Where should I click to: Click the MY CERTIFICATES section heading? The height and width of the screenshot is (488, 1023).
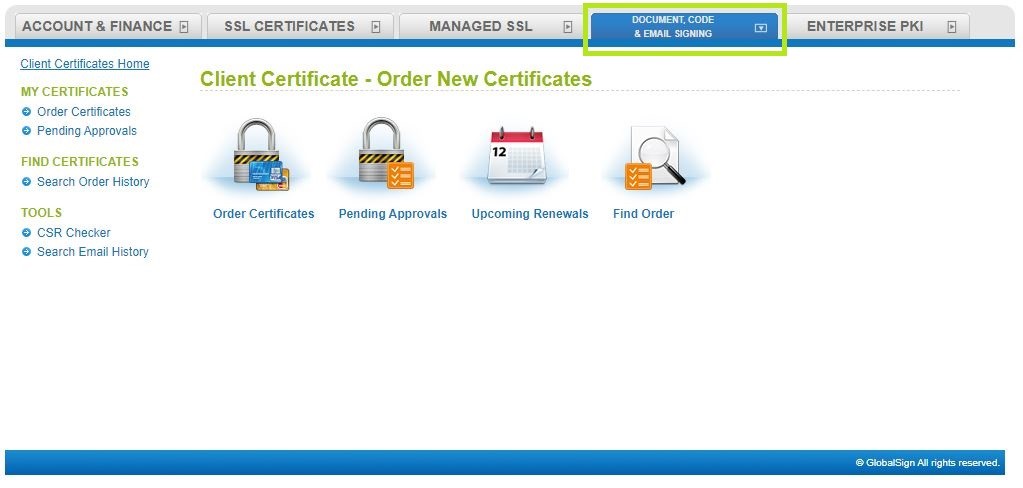tap(74, 91)
